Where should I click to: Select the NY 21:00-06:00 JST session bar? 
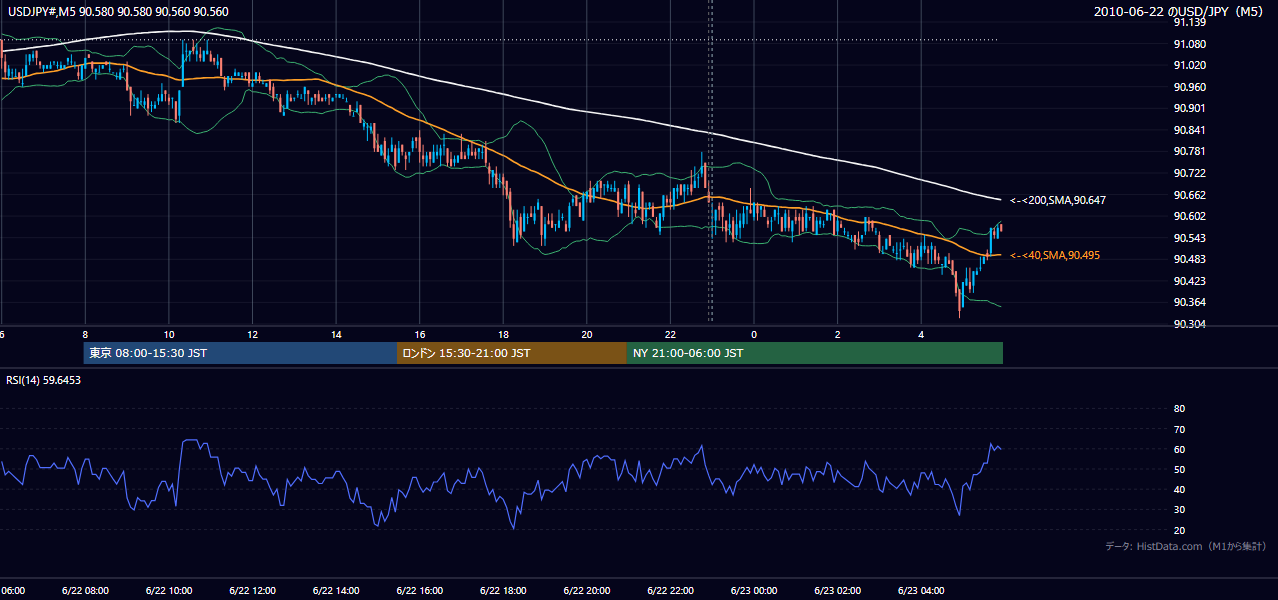point(815,353)
